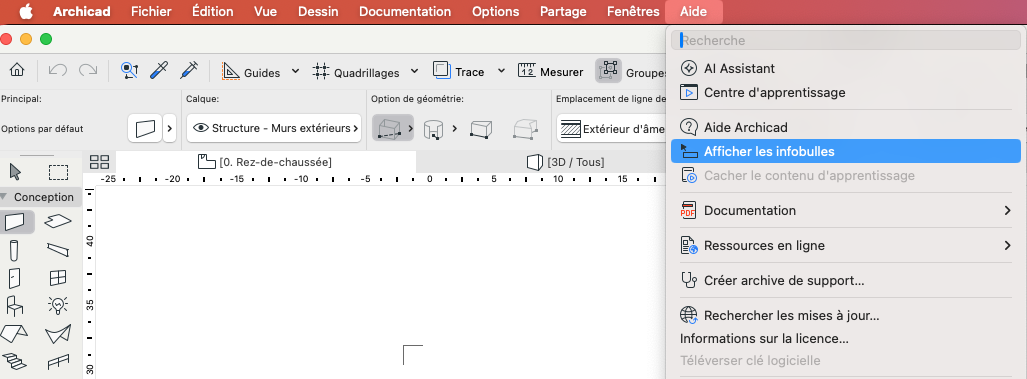Expand the Ressources en ligne submenu
The height and width of the screenshot is (379, 1027).
pos(846,245)
